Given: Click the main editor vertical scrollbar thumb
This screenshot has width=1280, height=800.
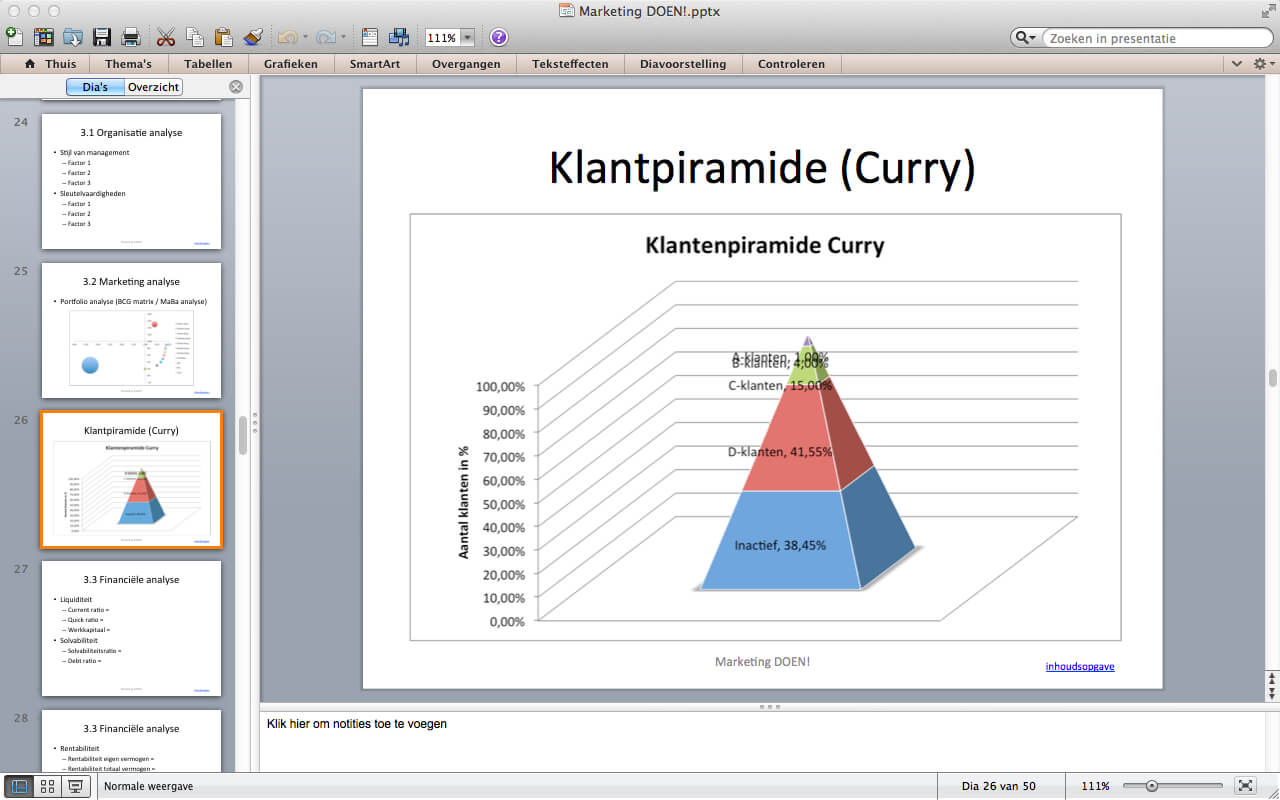Looking at the screenshot, I should (1272, 378).
